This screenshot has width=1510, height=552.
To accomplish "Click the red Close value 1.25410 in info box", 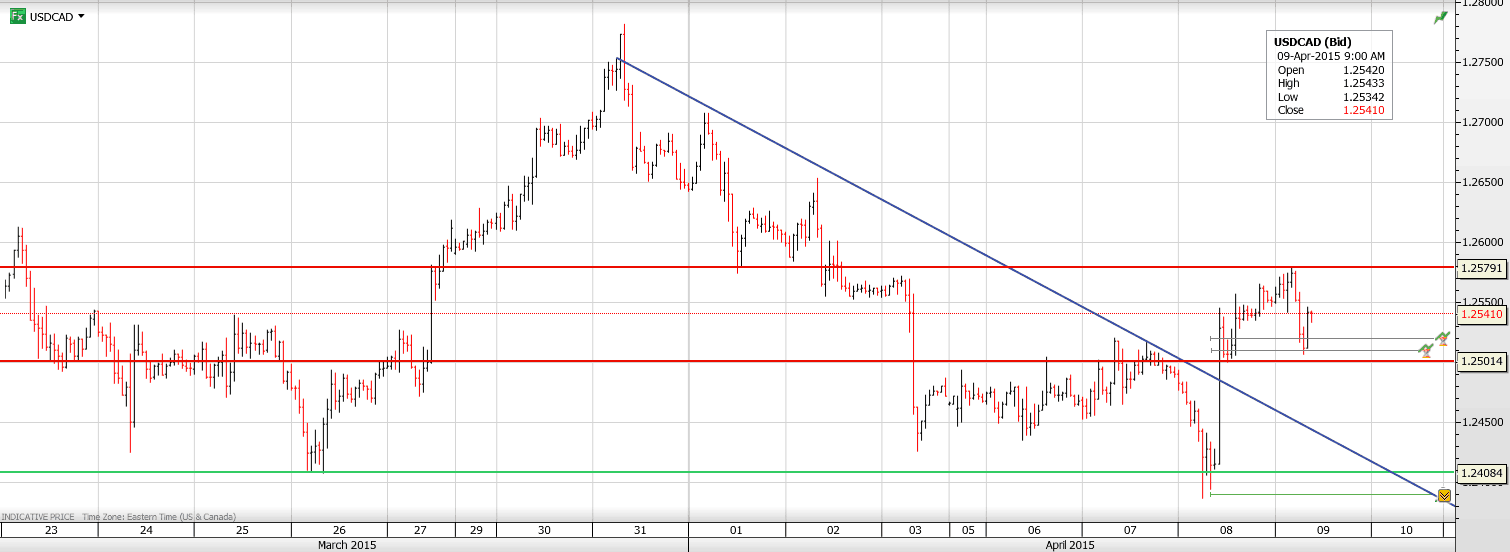I will coord(1363,110).
